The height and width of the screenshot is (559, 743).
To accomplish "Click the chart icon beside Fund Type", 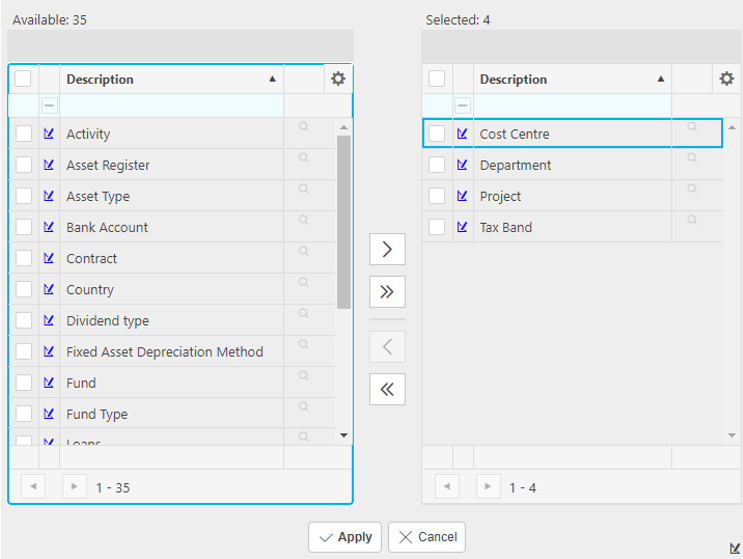I will pos(49,414).
